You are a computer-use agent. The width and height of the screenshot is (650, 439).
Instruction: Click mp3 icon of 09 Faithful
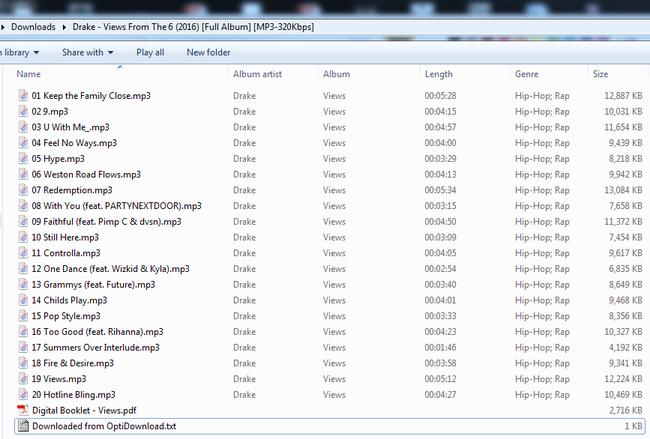pyautogui.click(x=23, y=221)
